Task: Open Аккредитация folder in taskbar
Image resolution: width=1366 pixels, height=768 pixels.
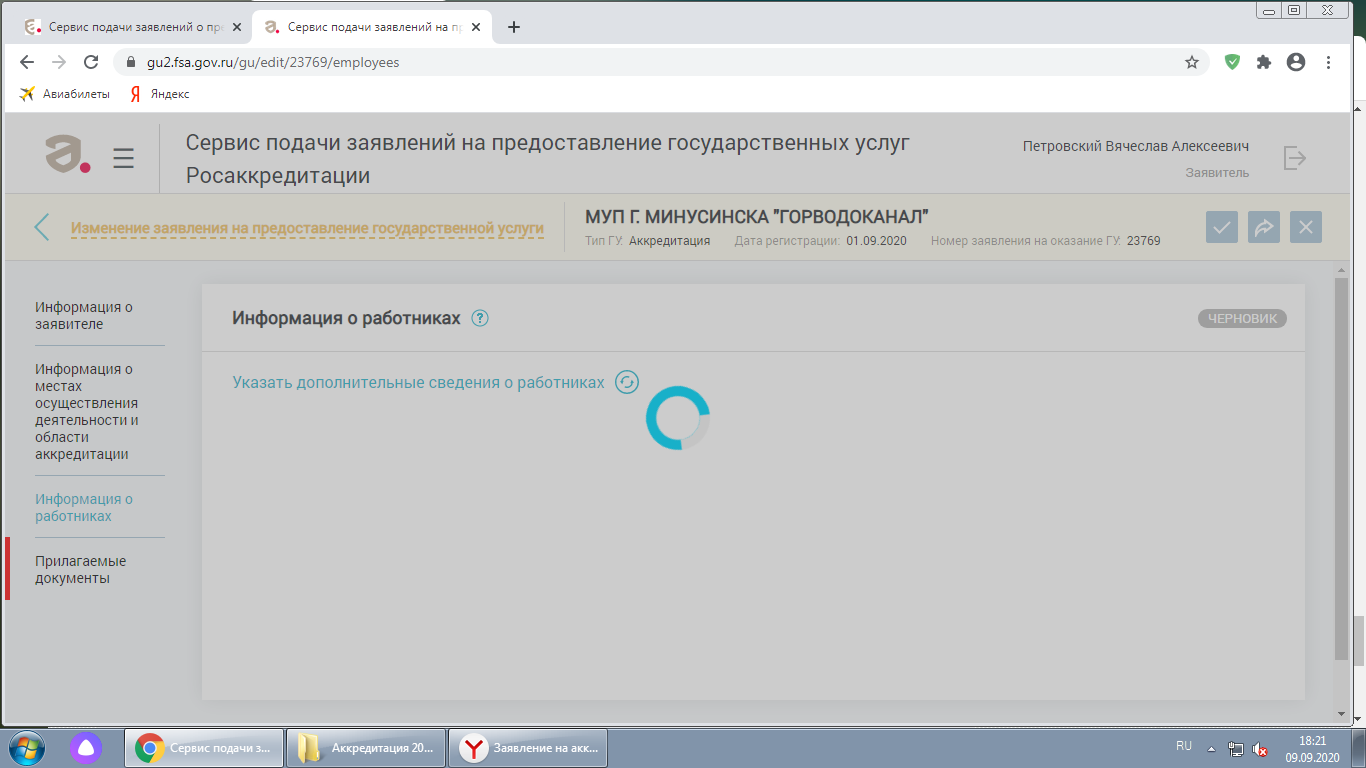Action: point(365,747)
